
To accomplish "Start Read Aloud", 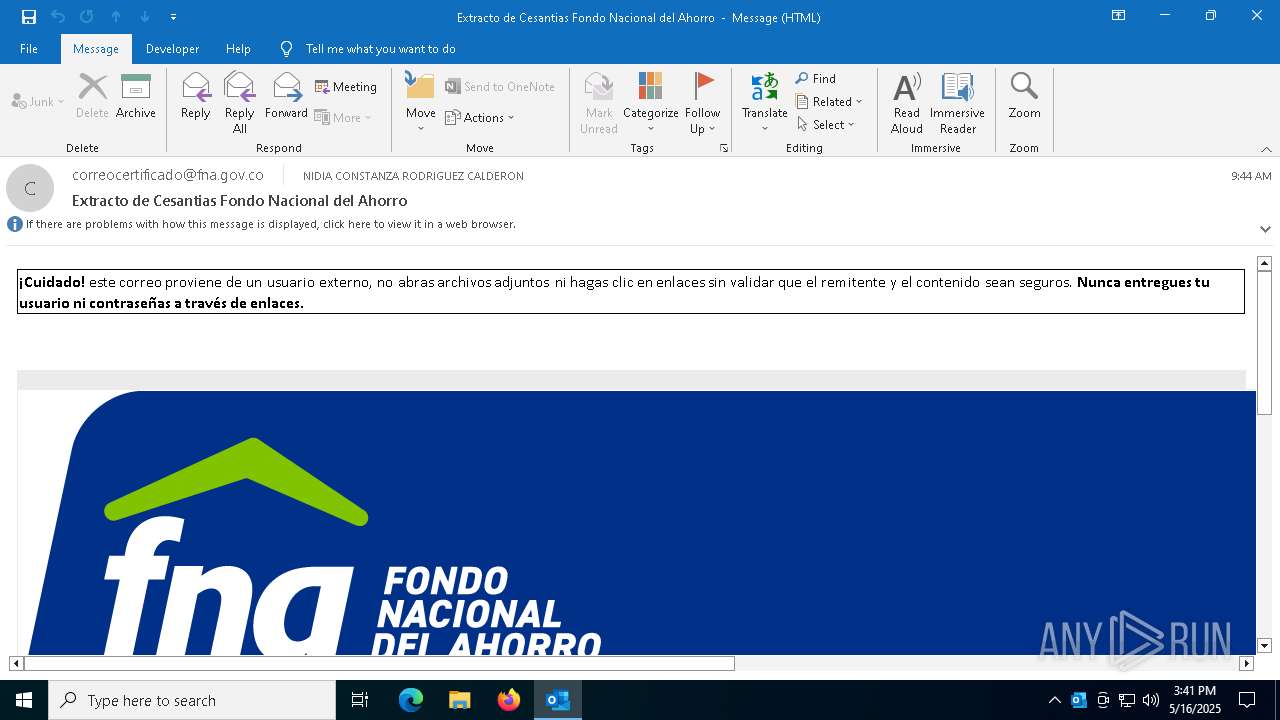I will [907, 102].
